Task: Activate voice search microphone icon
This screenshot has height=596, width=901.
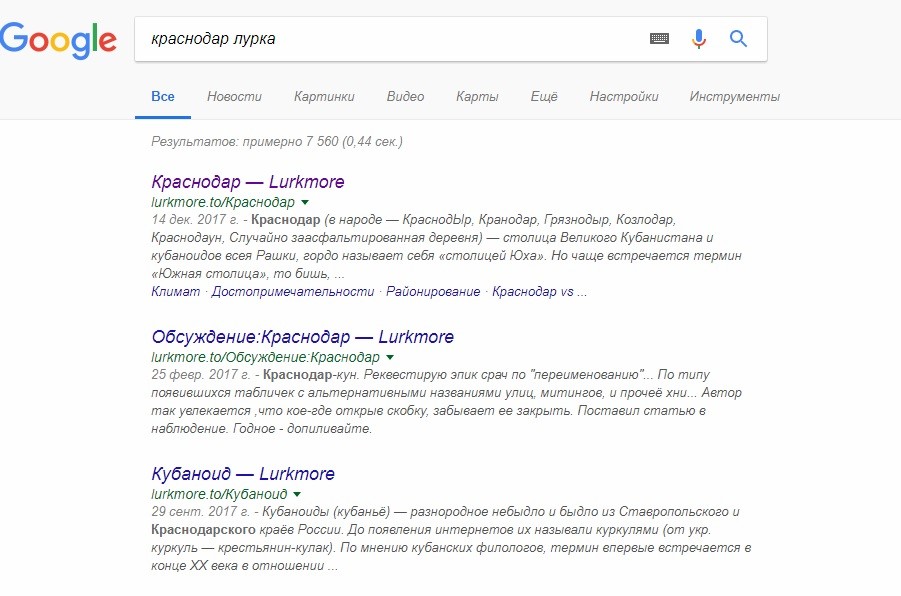Action: (x=699, y=39)
